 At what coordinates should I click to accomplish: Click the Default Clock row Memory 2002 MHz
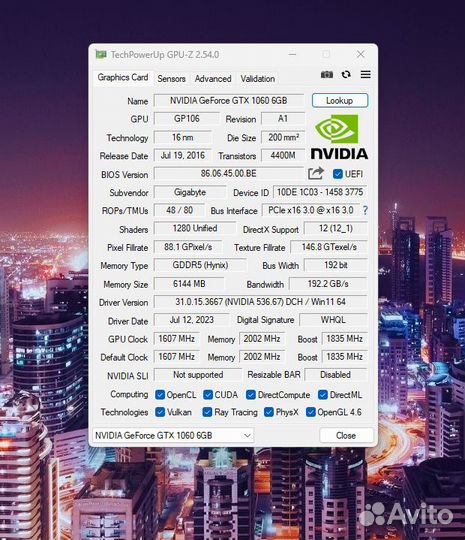coord(262,357)
